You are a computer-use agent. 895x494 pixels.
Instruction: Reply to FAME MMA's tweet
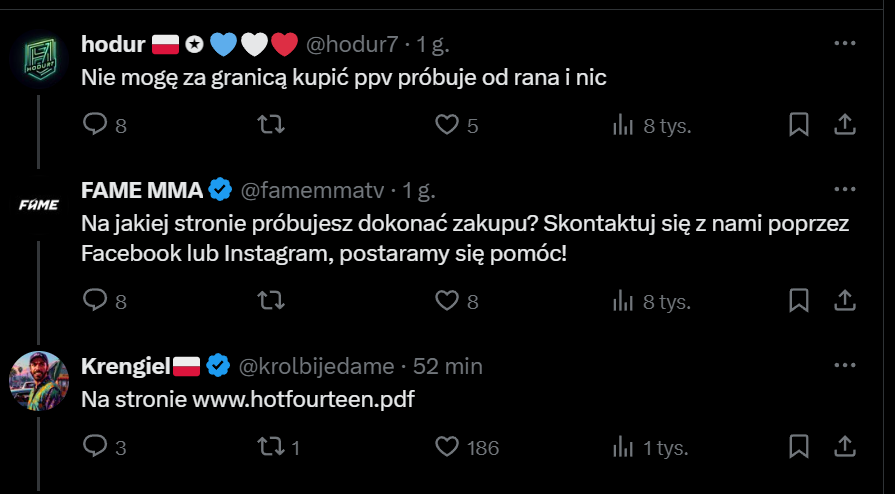[x=95, y=300]
